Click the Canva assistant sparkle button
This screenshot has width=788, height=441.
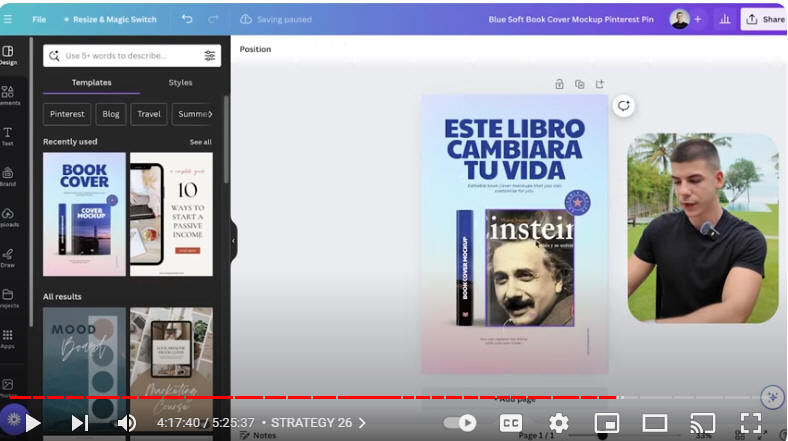click(772, 397)
